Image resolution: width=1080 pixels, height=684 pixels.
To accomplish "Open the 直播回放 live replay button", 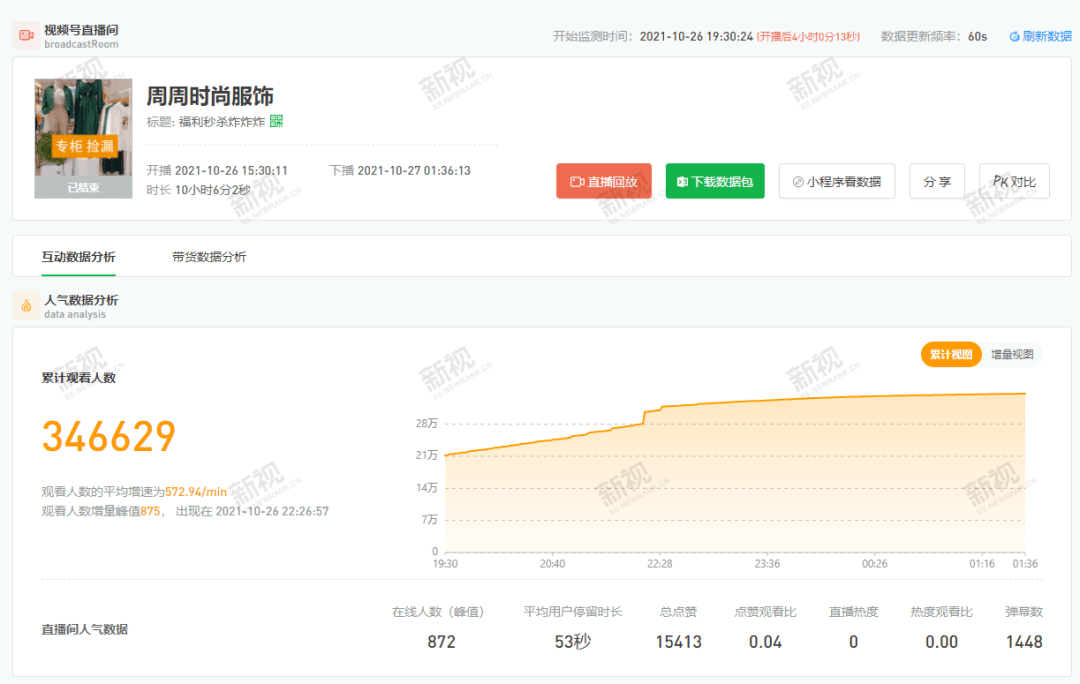I will 604,181.
